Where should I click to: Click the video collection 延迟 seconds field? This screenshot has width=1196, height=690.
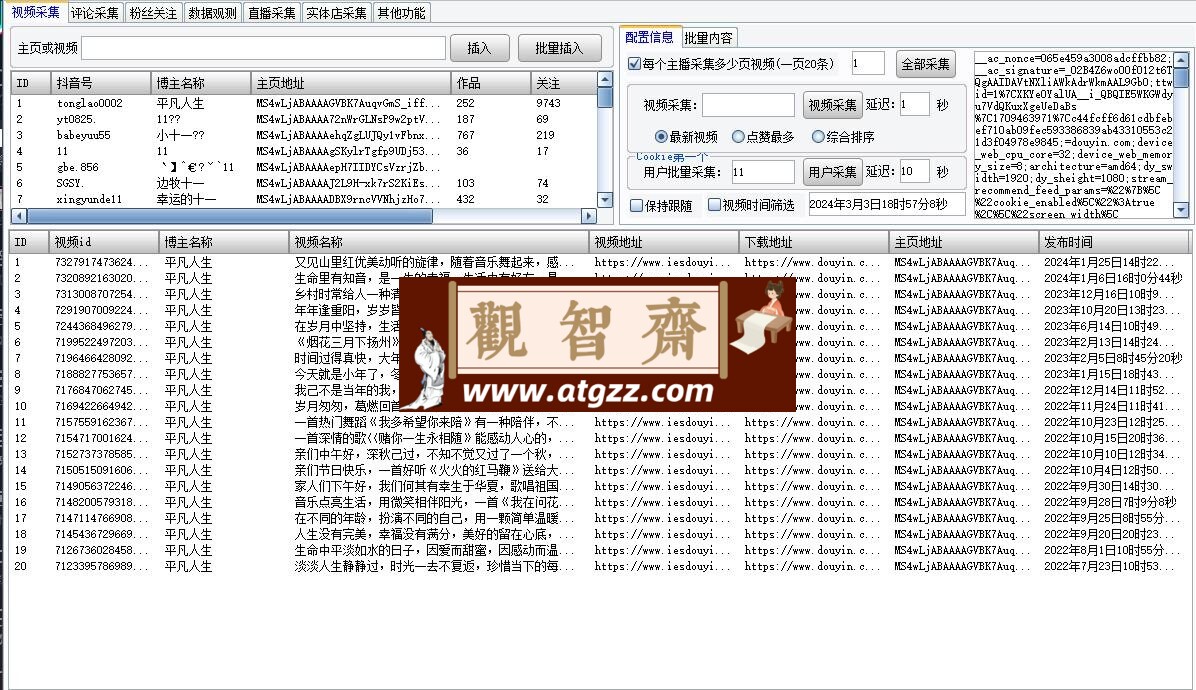click(915, 104)
